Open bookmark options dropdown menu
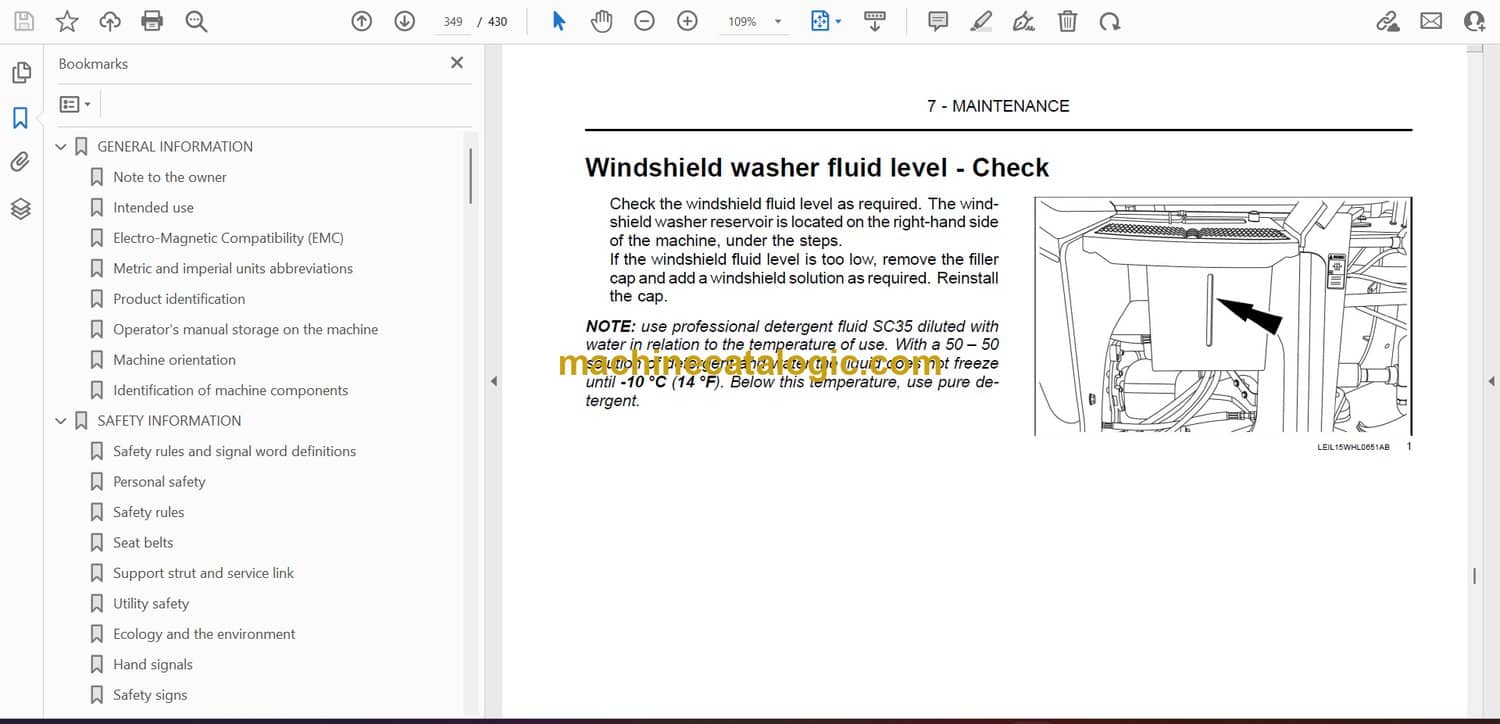 75,104
